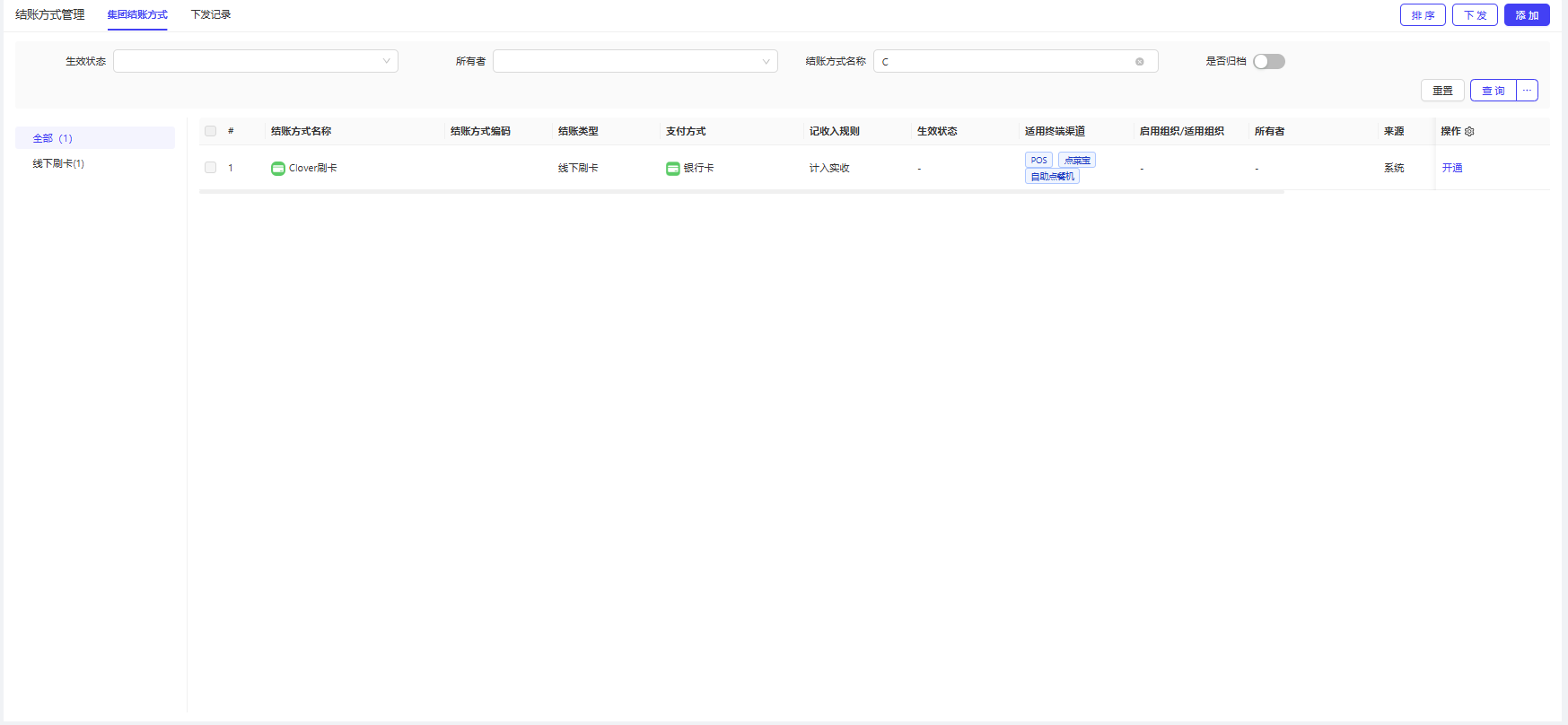Switch to the 集团结账方式 tab
Screen dimensions: 1568x725
pyautogui.click(x=137, y=14)
